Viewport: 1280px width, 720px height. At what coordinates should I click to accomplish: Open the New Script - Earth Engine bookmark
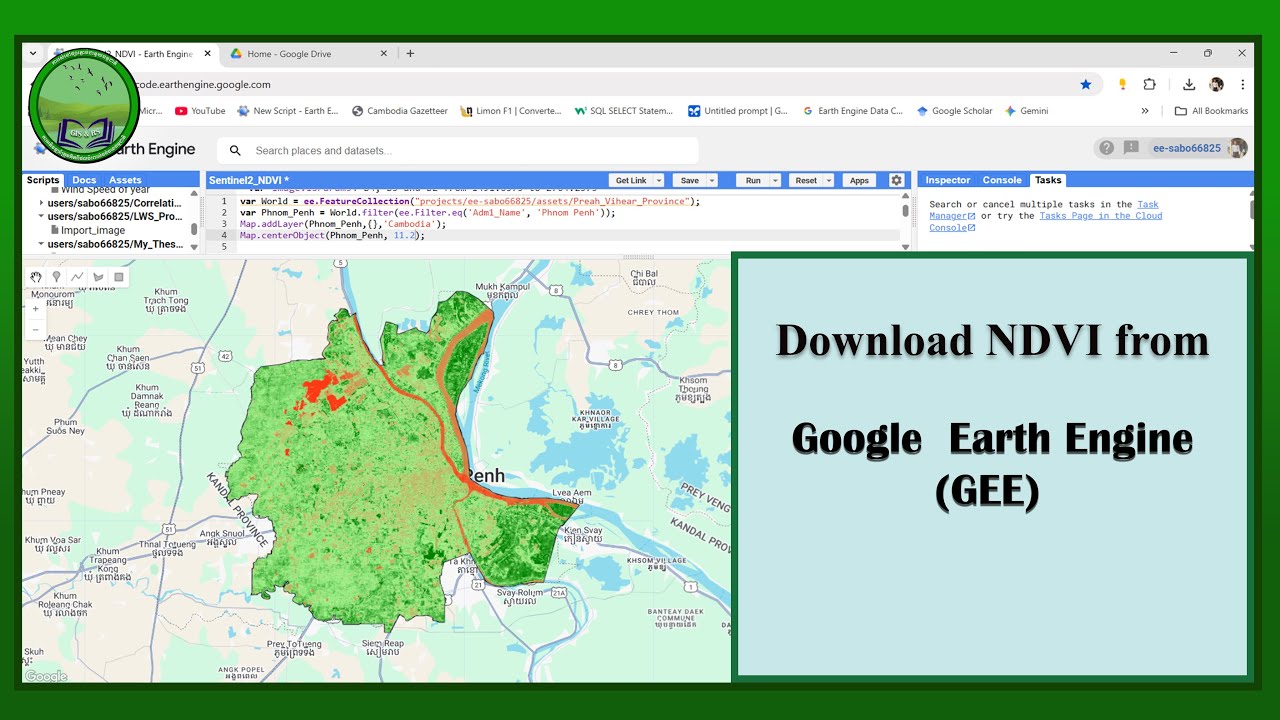(x=288, y=111)
